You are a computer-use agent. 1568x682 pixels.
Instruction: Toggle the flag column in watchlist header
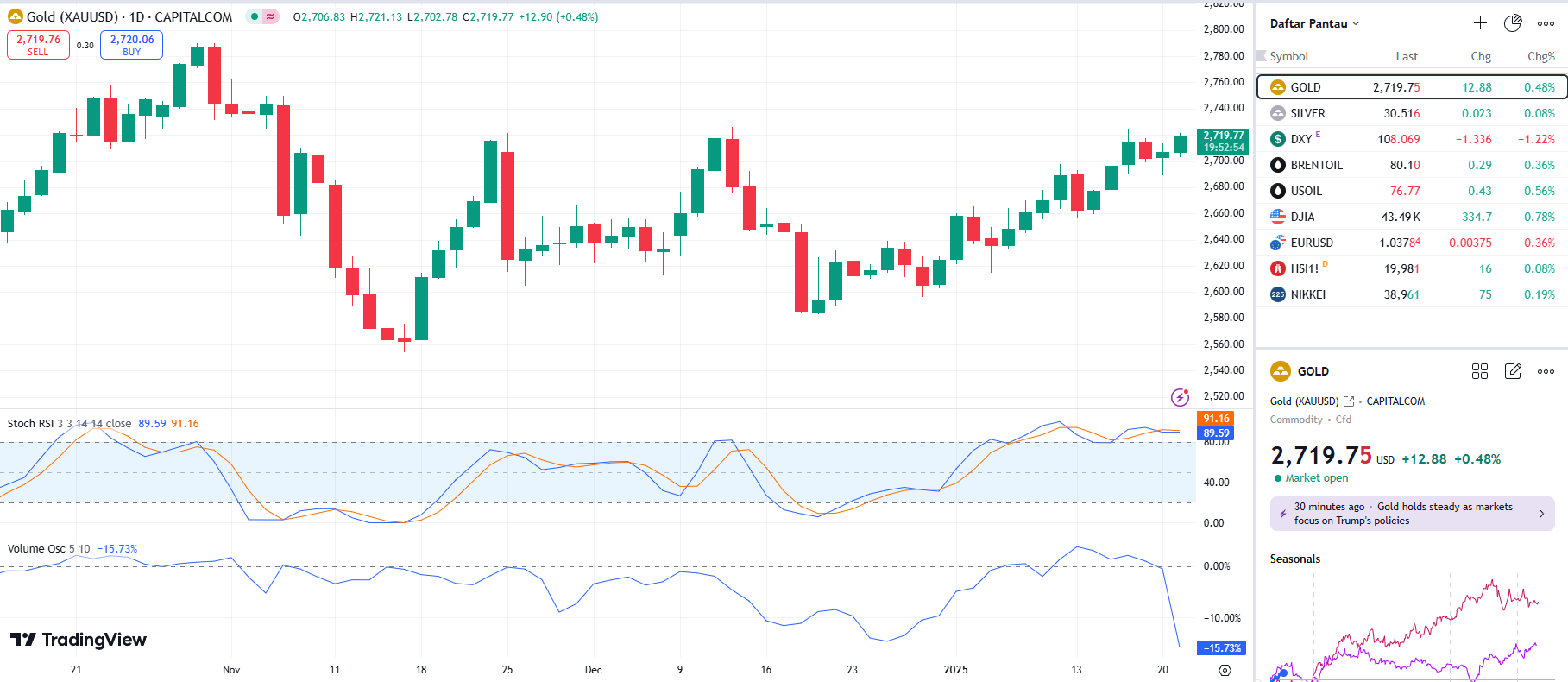click(1262, 56)
